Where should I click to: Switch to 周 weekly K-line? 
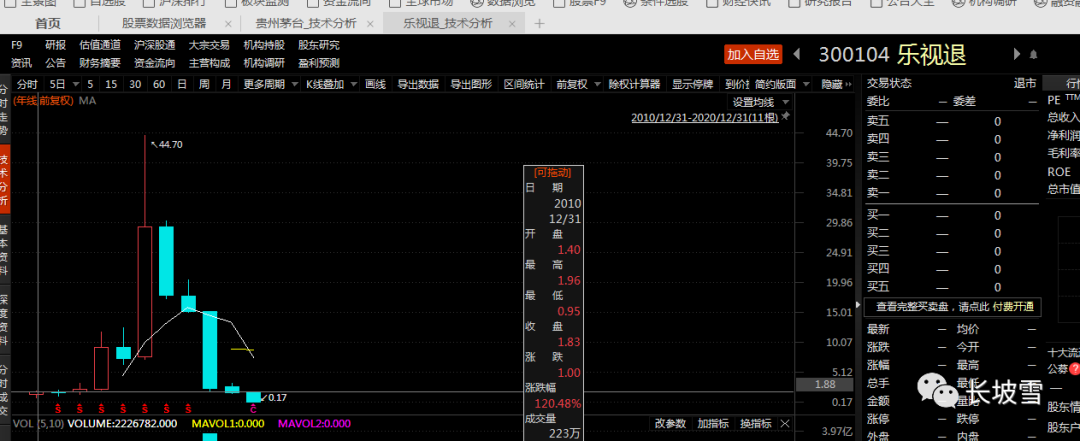point(204,84)
